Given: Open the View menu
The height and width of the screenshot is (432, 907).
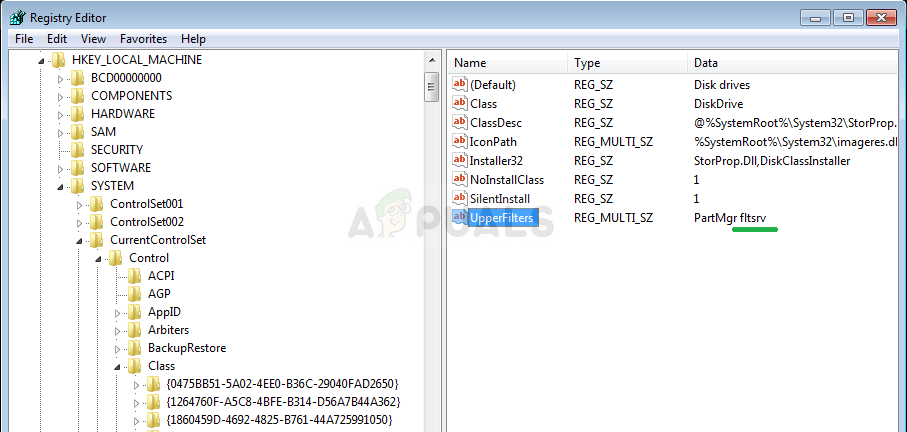Looking at the screenshot, I should (x=93, y=39).
